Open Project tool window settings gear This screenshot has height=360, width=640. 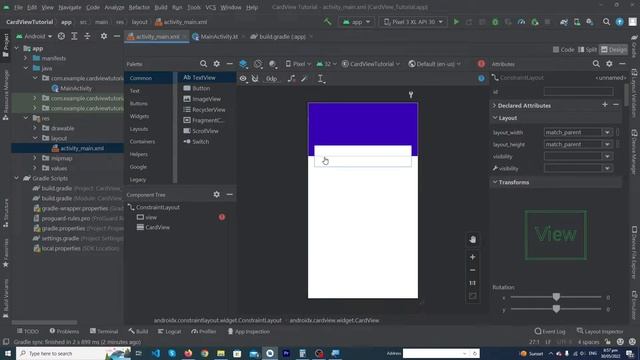[104, 36]
